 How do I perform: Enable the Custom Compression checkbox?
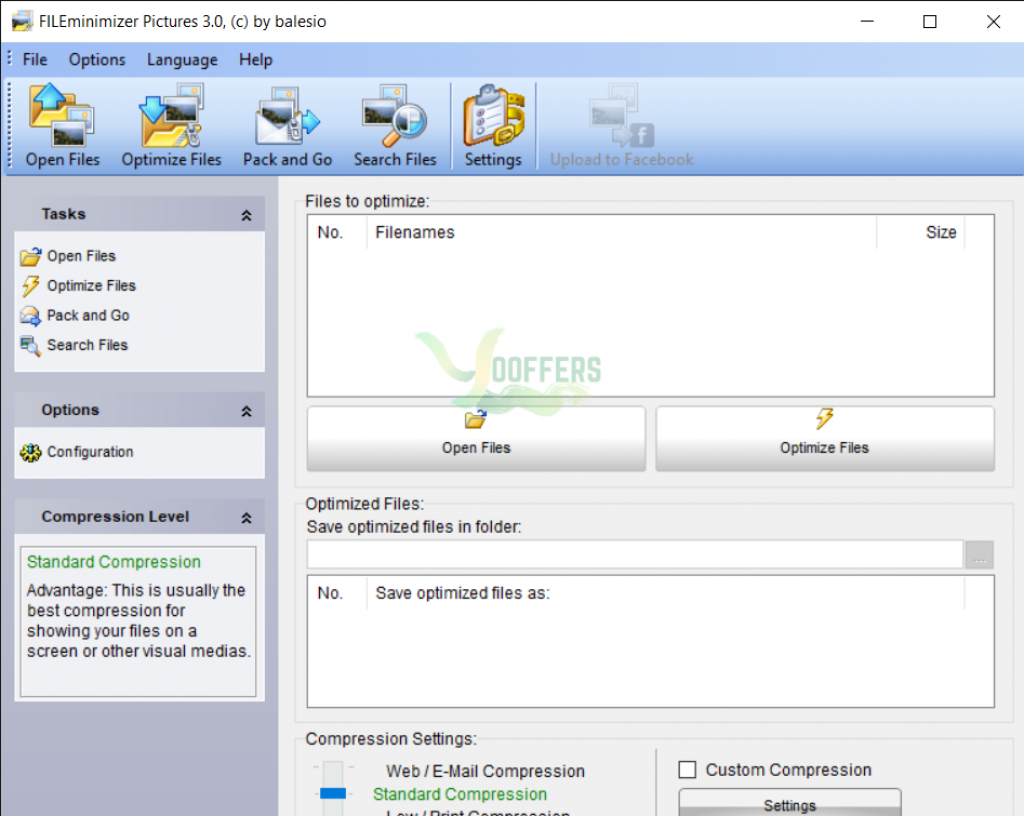click(x=687, y=770)
